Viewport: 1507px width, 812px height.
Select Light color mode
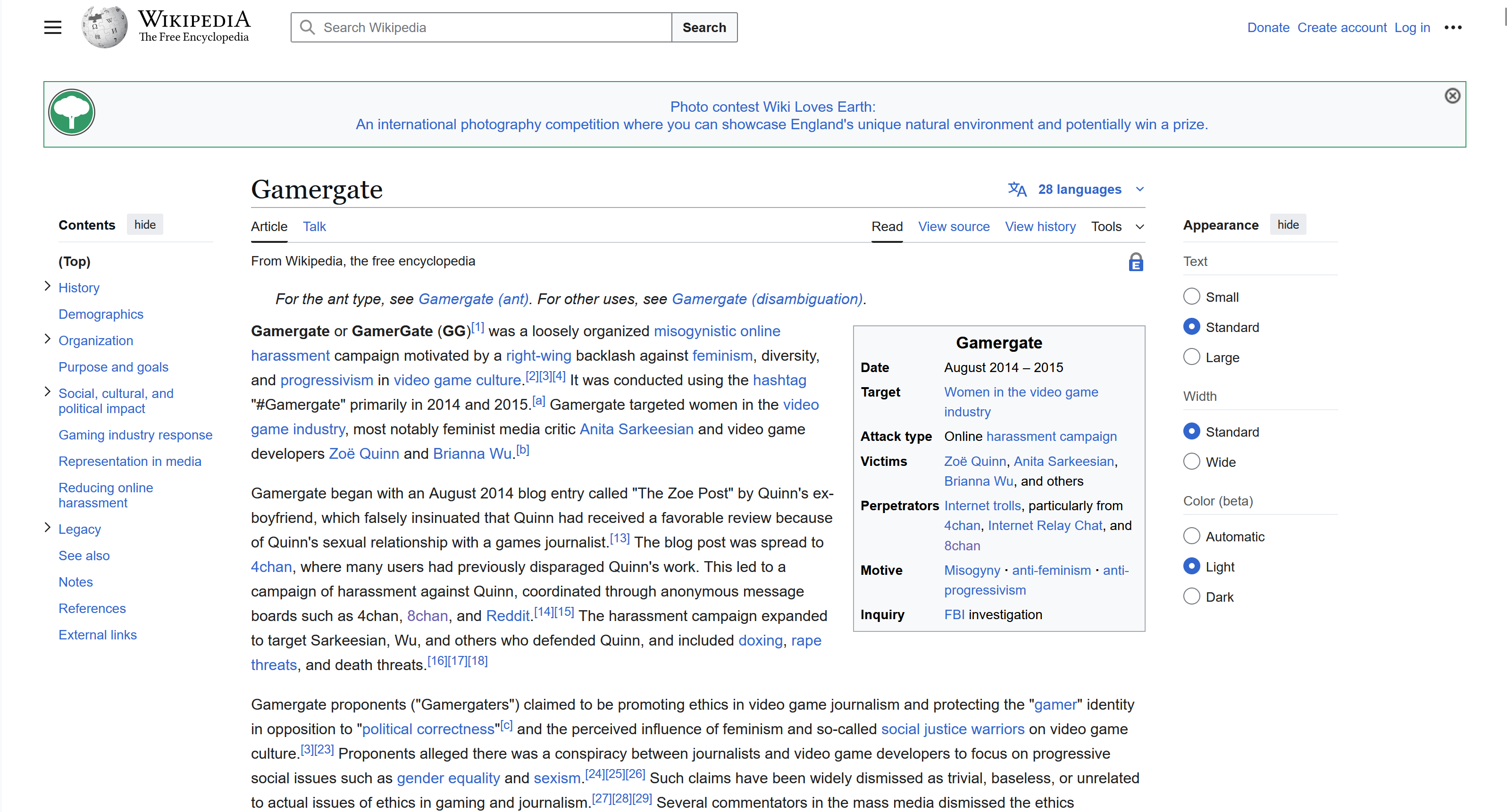[1191, 566]
